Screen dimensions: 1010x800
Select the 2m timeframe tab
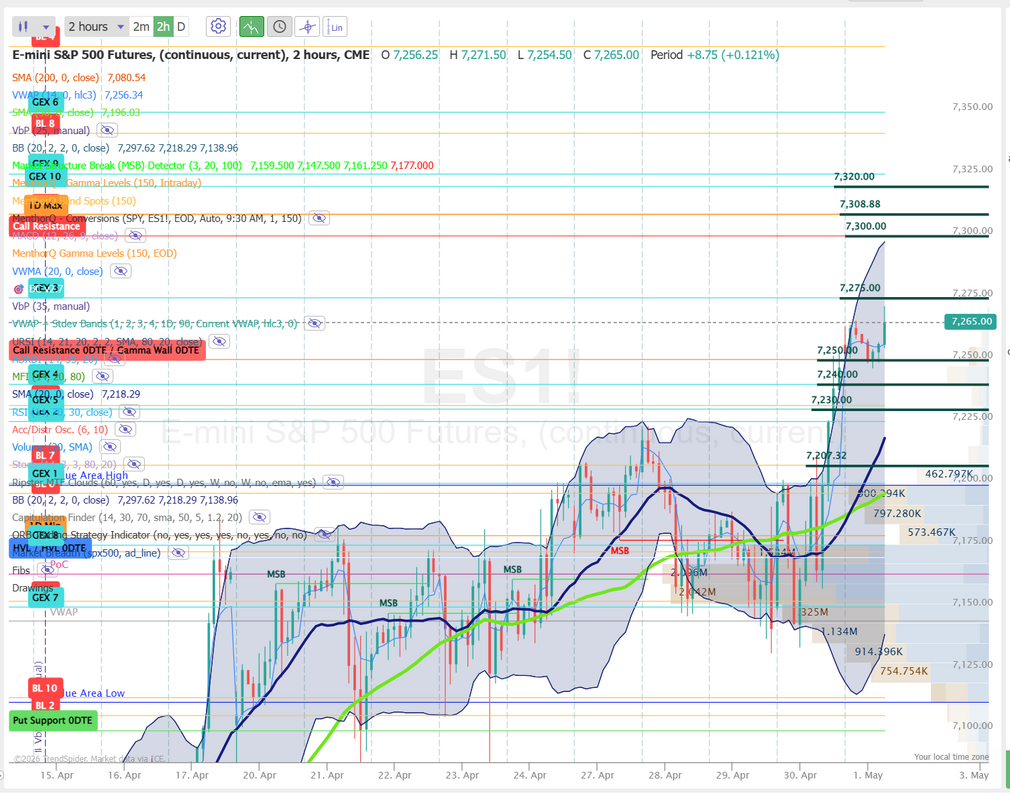tap(141, 26)
